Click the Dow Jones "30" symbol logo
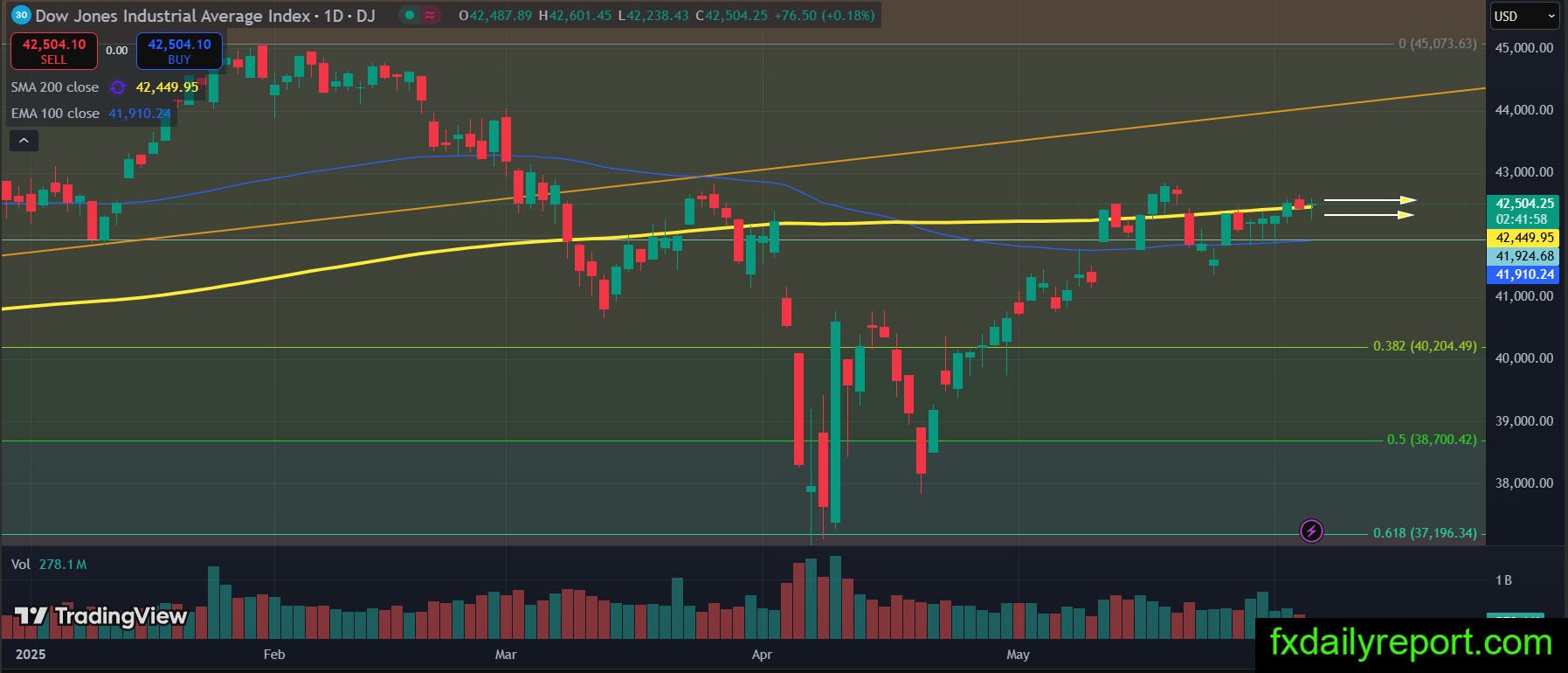 (22, 15)
